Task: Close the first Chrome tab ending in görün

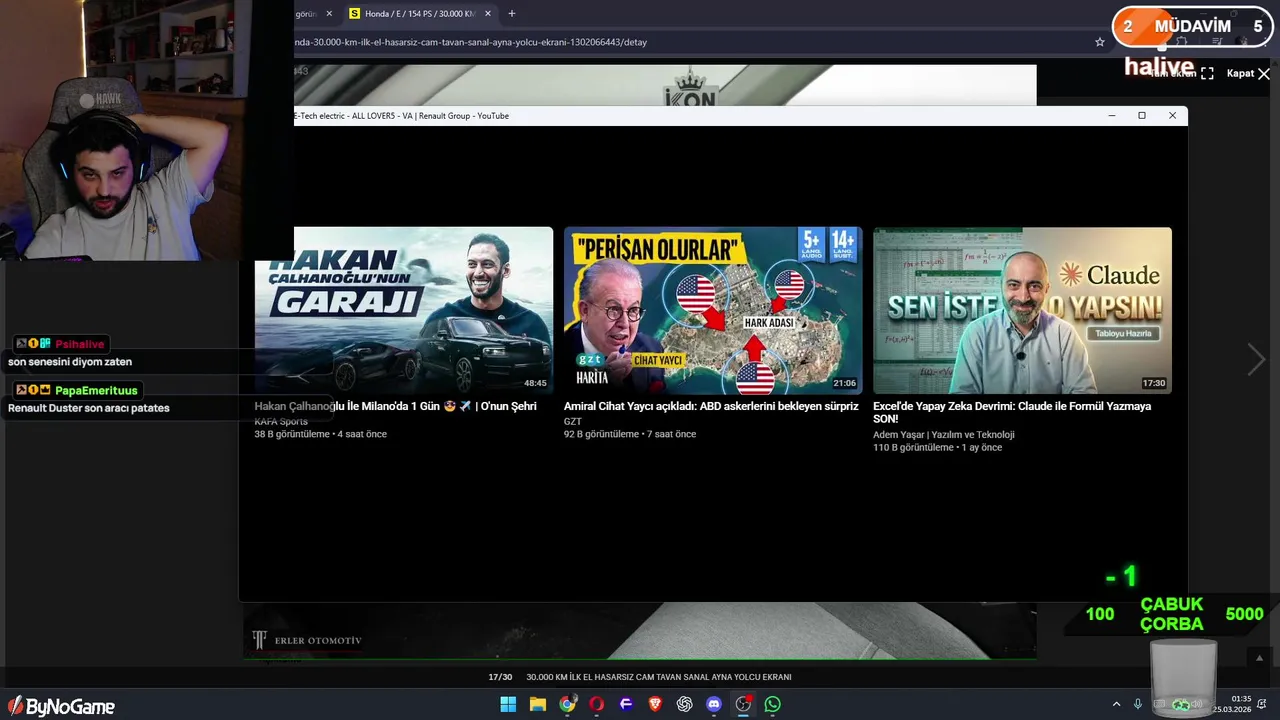Action: [x=329, y=14]
